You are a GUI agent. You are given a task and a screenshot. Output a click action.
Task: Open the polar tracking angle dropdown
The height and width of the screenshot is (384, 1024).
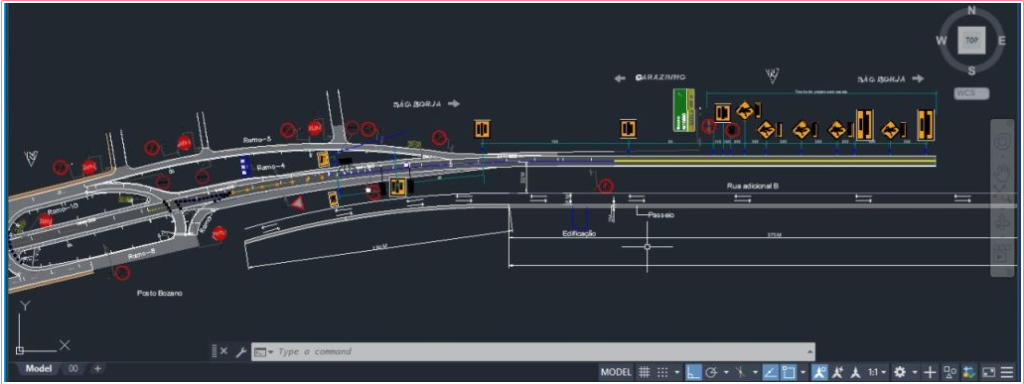click(726, 372)
